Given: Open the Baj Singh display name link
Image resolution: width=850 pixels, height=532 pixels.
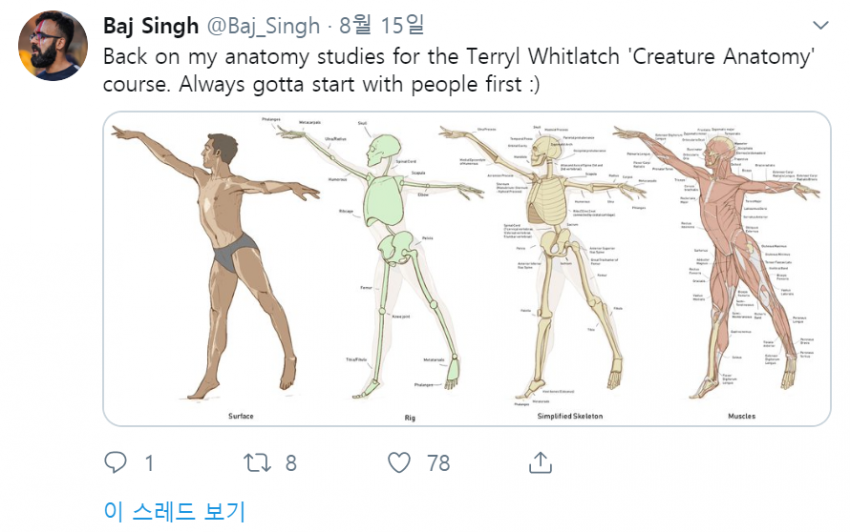Looking at the screenshot, I should [x=150, y=24].
